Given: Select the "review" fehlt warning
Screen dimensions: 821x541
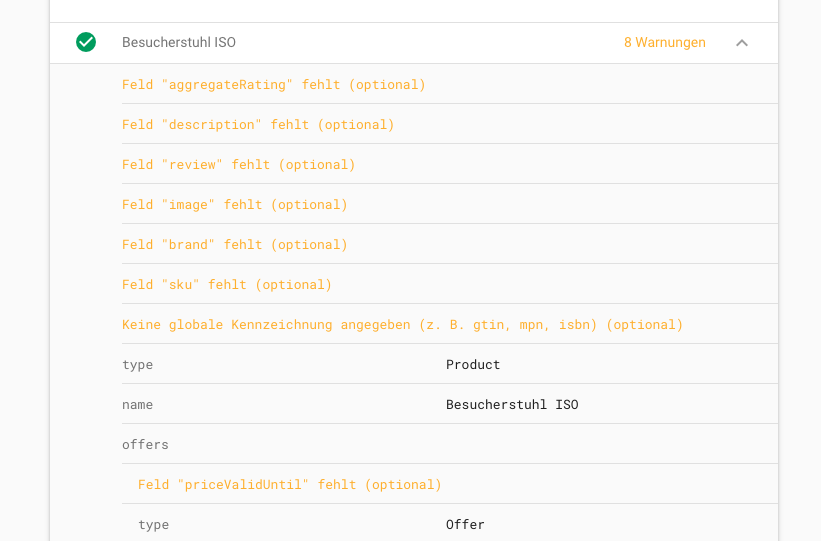Looking at the screenshot, I should [x=239, y=165].
